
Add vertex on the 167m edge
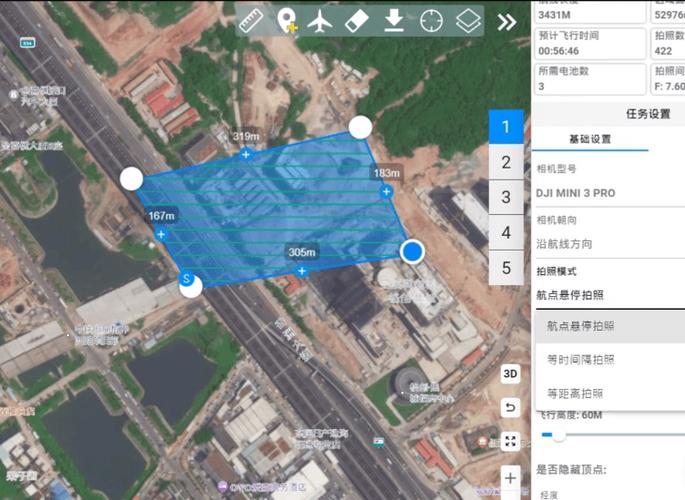coord(161,234)
